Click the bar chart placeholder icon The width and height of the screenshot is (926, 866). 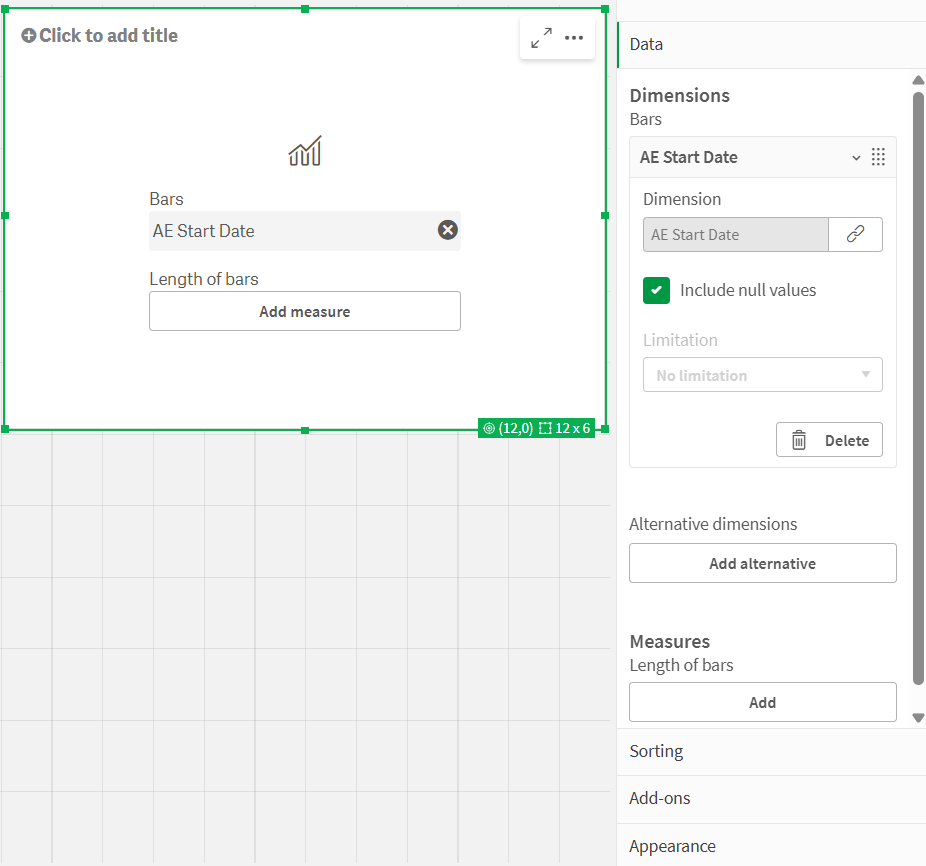[305, 151]
